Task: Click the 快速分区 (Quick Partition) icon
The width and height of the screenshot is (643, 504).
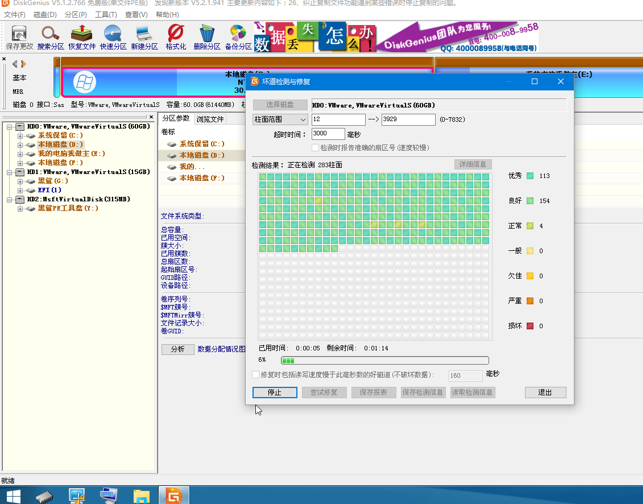Action: pos(113,38)
